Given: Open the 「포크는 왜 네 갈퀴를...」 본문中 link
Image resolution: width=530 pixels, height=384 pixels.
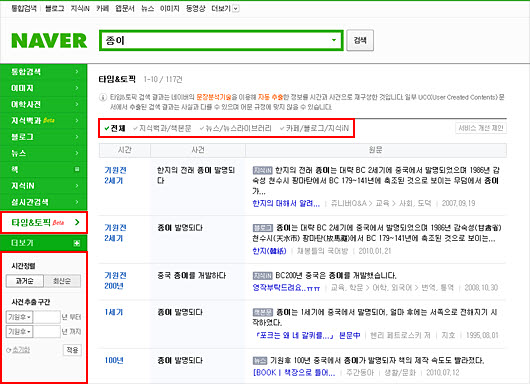Looking at the screenshot, I should [307, 335].
